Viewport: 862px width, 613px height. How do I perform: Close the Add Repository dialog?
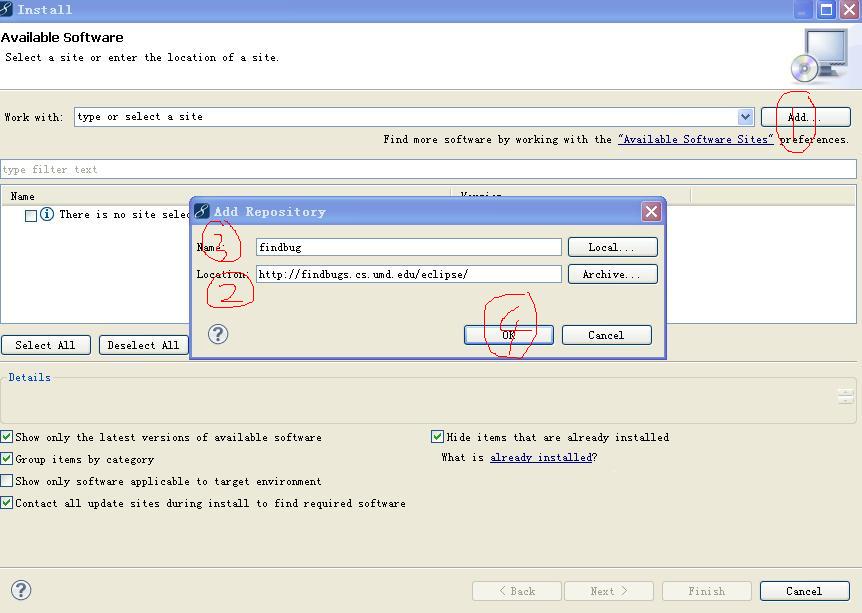tap(651, 212)
